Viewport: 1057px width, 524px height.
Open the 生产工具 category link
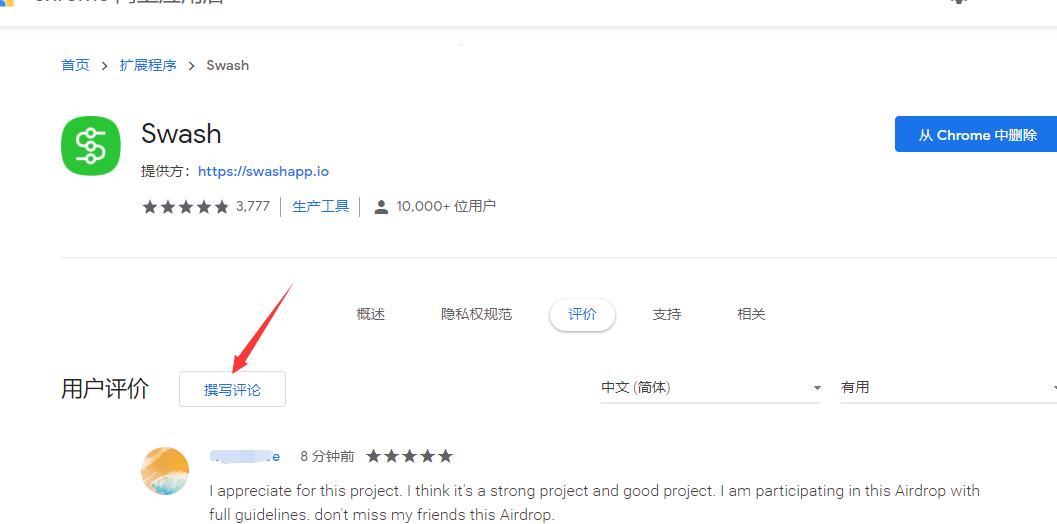point(320,206)
